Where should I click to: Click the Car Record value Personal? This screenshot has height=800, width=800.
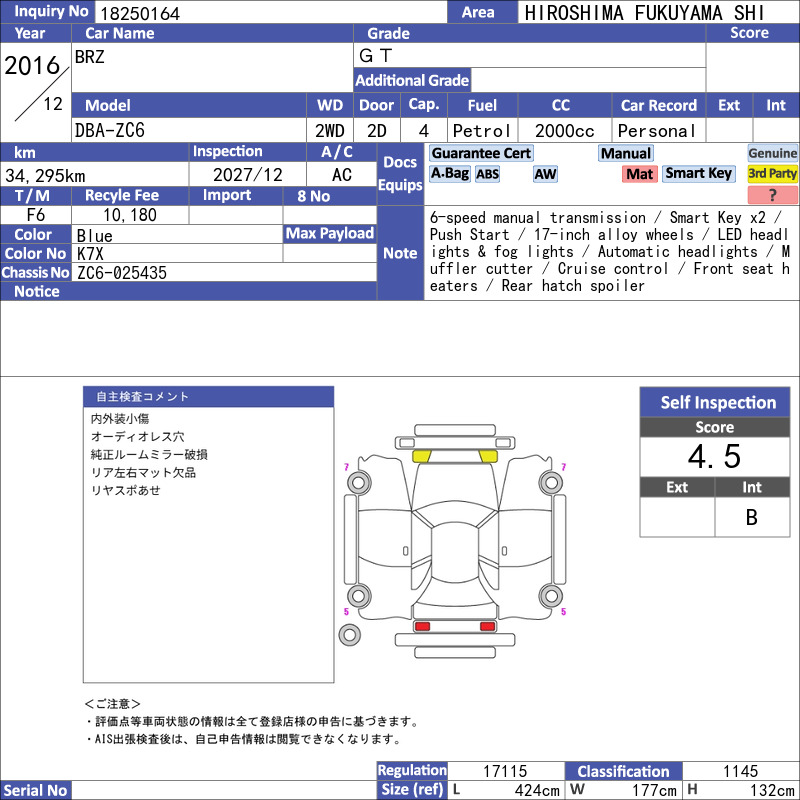657,131
